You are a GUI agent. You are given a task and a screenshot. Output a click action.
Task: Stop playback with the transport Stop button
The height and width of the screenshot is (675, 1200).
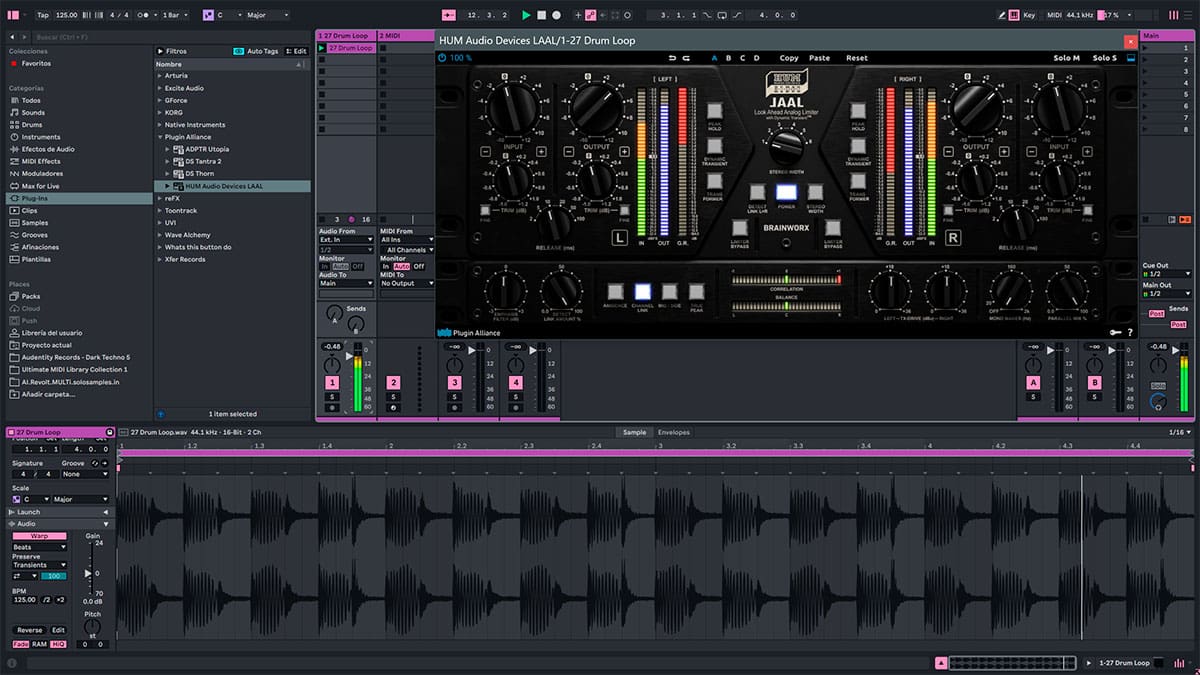[541, 15]
